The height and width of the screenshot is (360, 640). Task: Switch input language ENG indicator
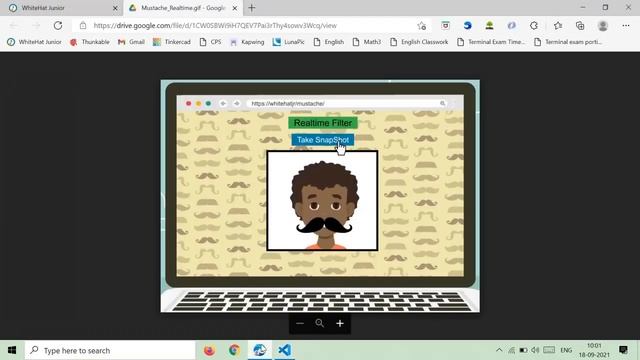(566, 350)
